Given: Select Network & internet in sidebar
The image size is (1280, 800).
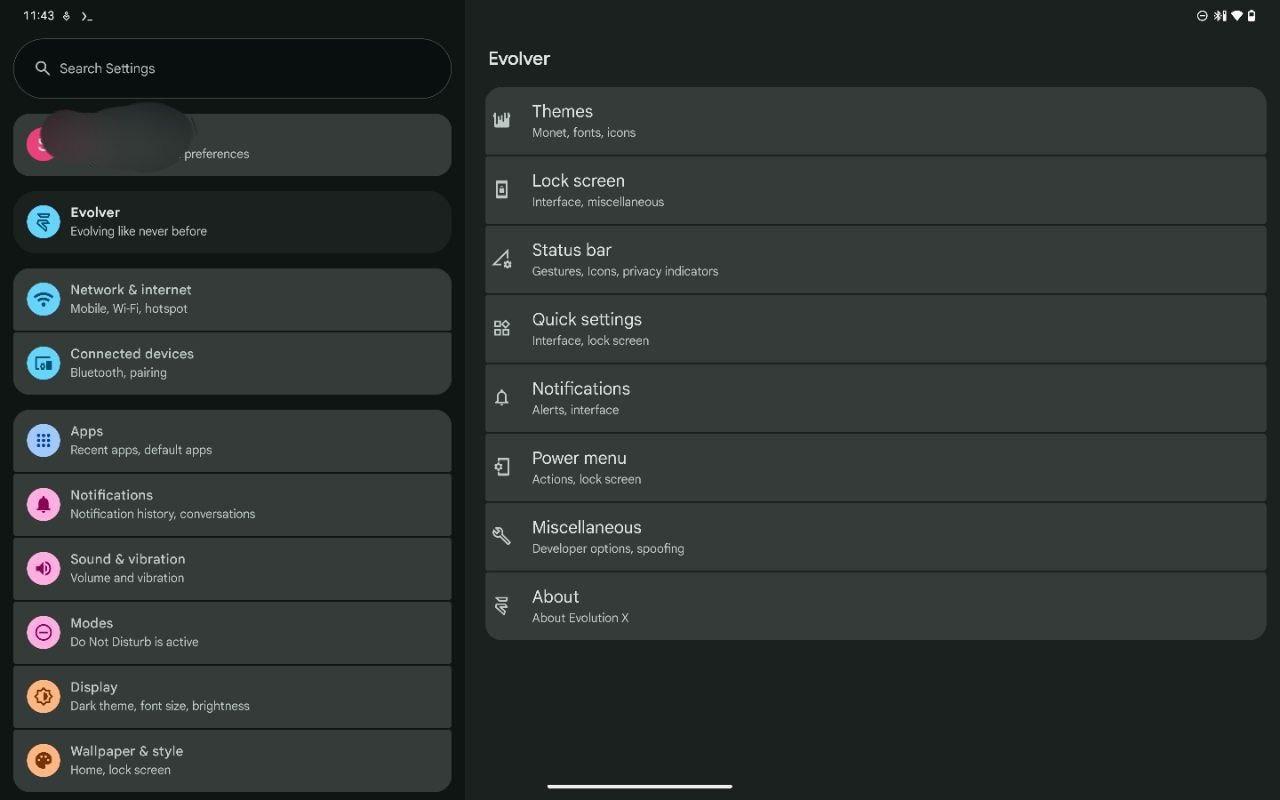Looking at the screenshot, I should pyautogui.click(x=232, y=299).
